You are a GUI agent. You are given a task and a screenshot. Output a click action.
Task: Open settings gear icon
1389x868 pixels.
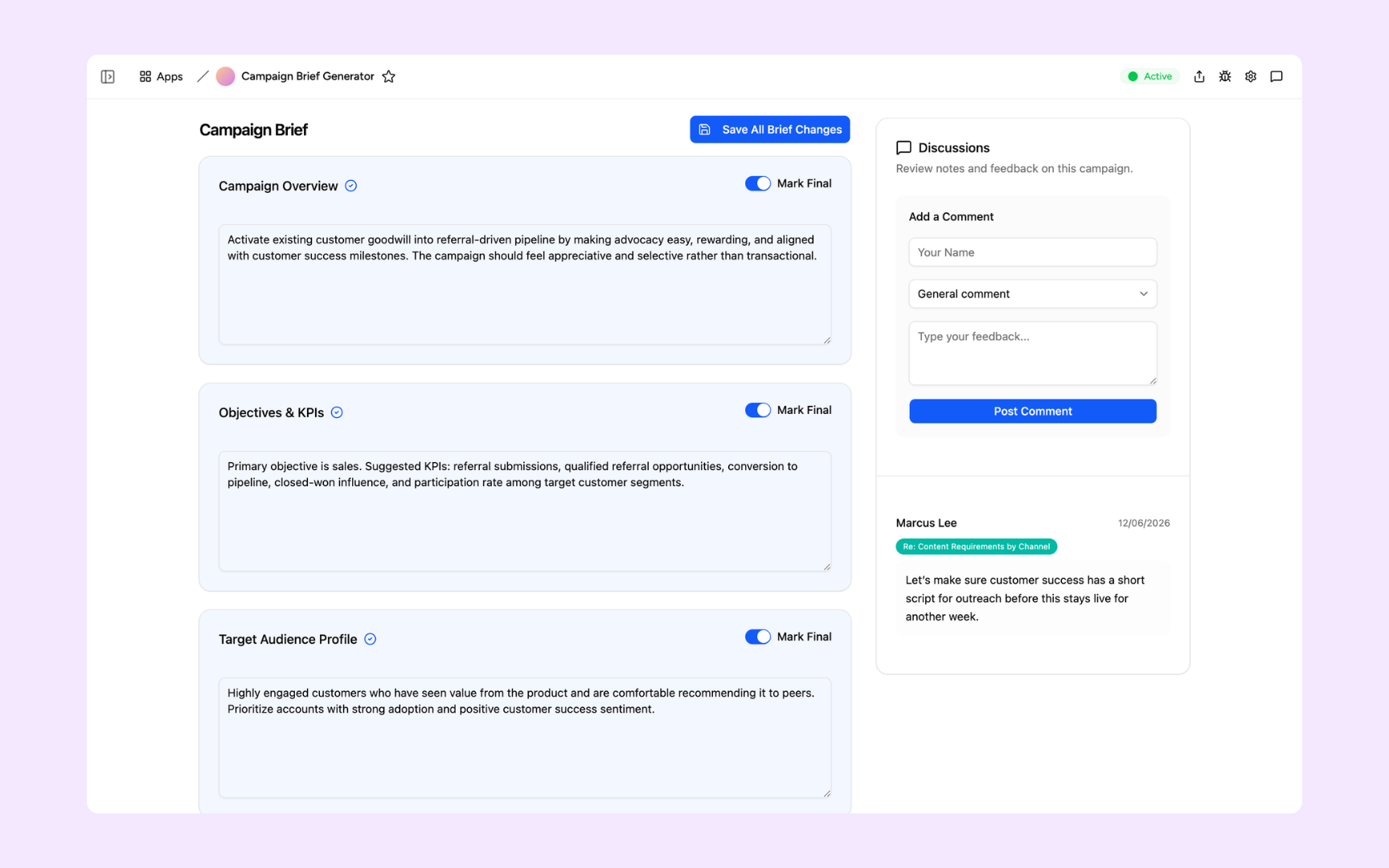1251,76
